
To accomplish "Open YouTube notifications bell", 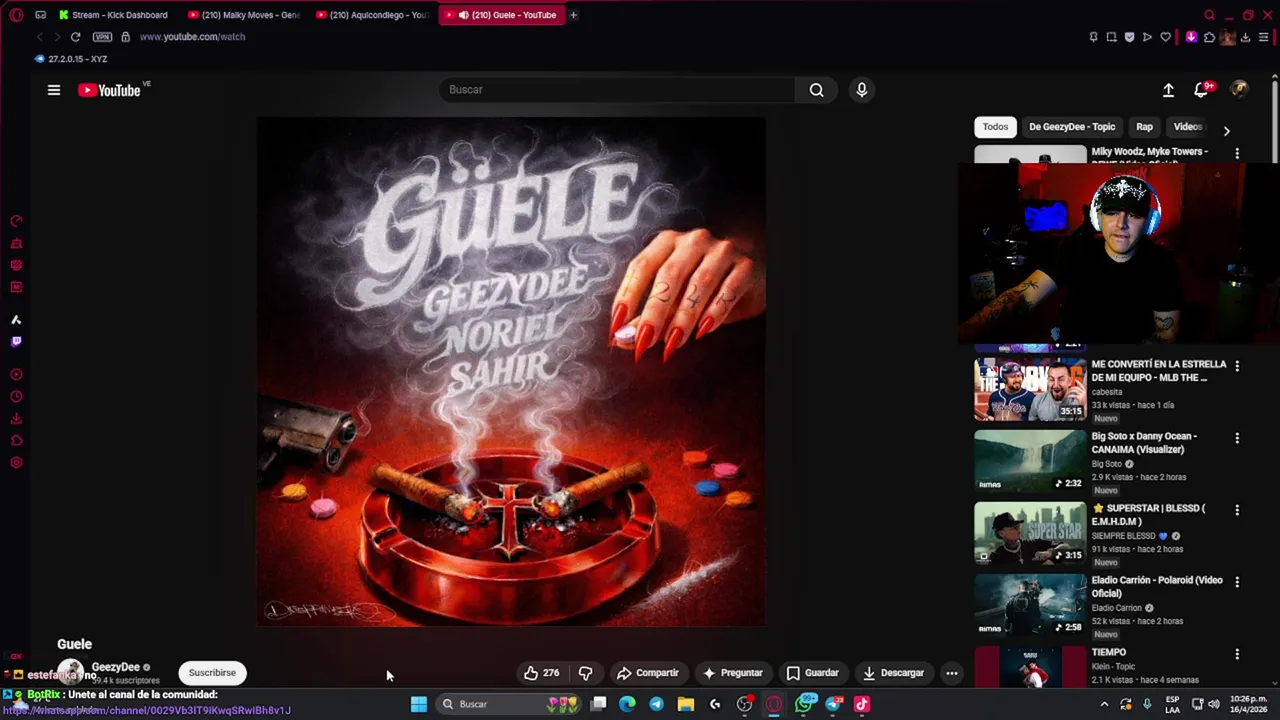I will point(1202,90).
